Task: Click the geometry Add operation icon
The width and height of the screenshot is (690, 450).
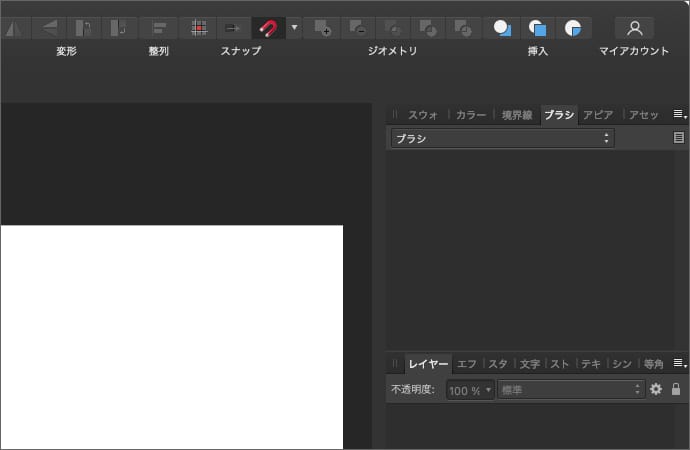Action: (x=321, y=28)
